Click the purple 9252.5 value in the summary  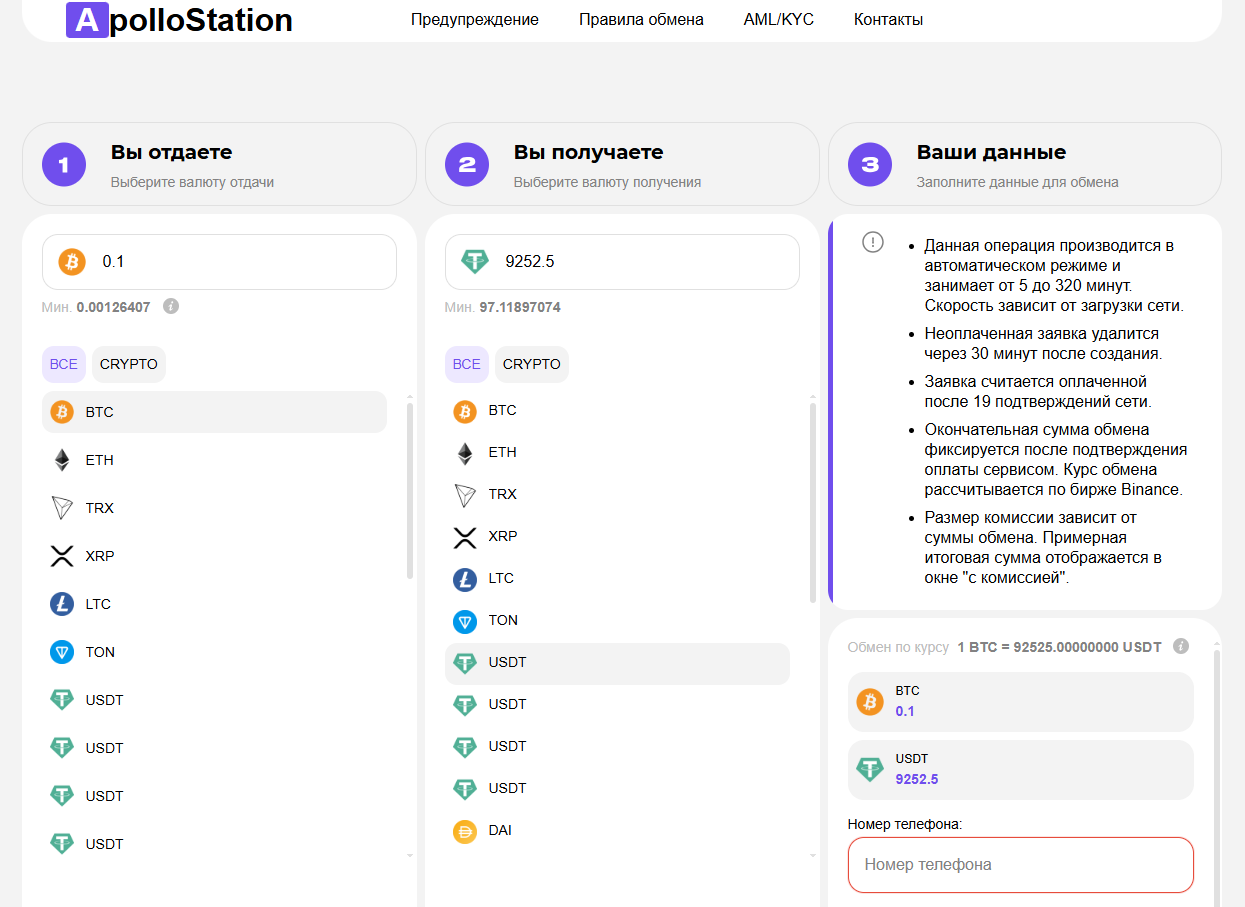click(x=917, y=779)
